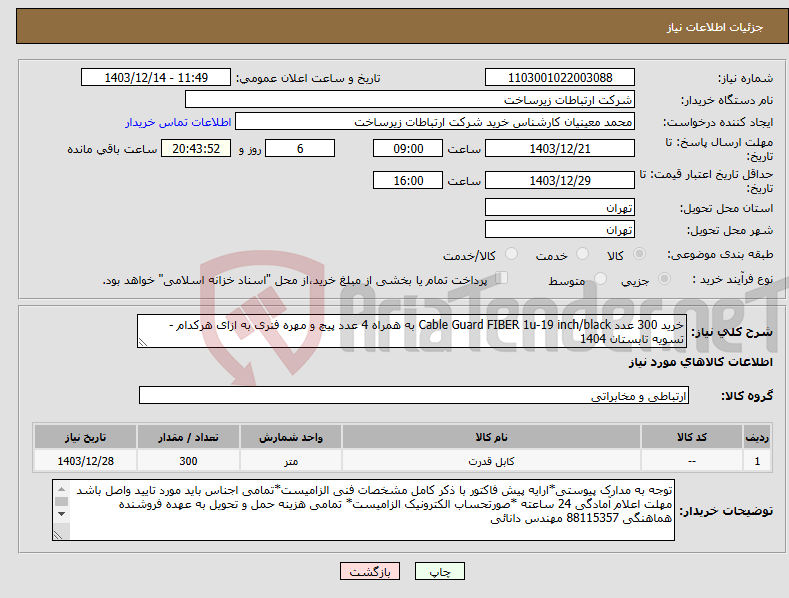Click the کد کالا column header

click(x=692, y=437)
